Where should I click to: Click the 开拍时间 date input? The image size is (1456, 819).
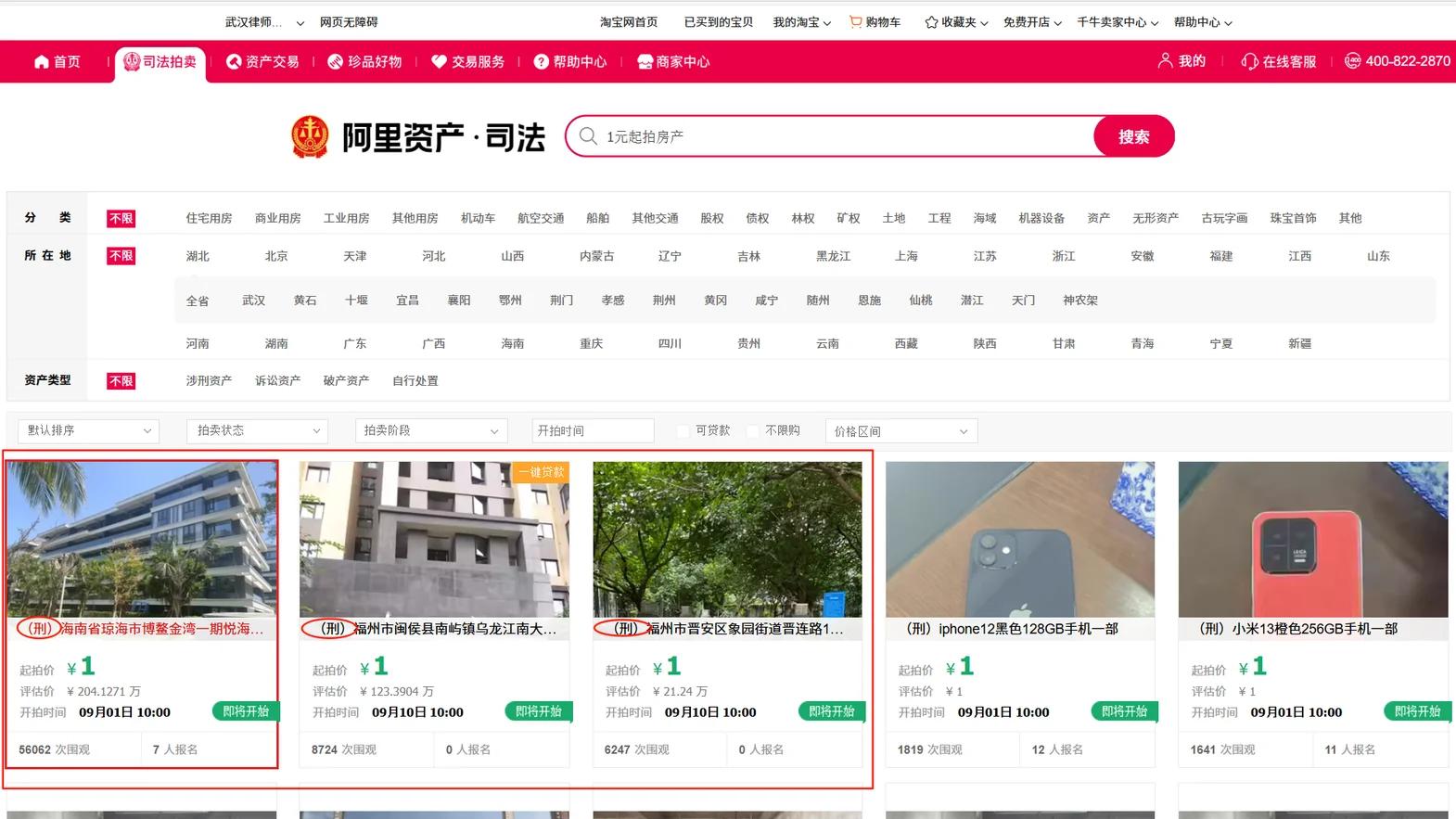(594, 431)
